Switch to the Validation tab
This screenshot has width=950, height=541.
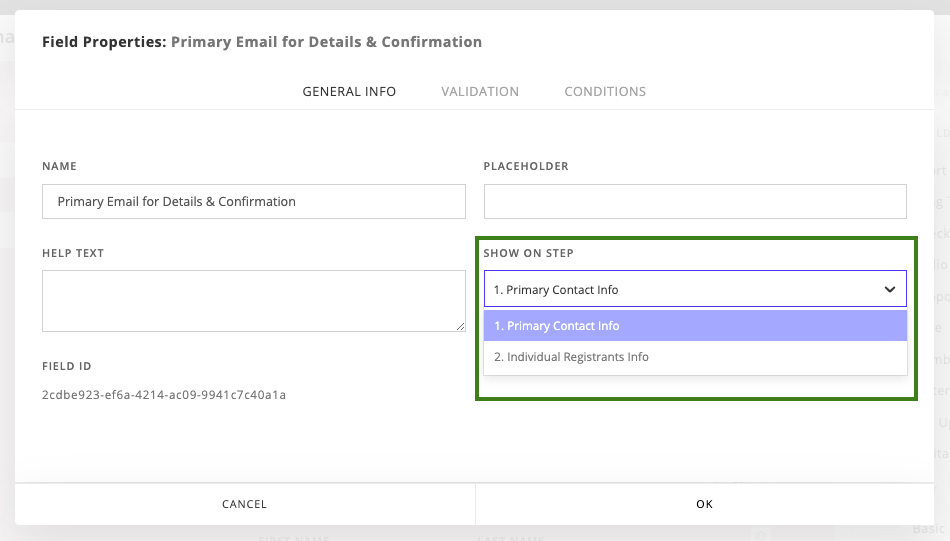tap(480, 91)
